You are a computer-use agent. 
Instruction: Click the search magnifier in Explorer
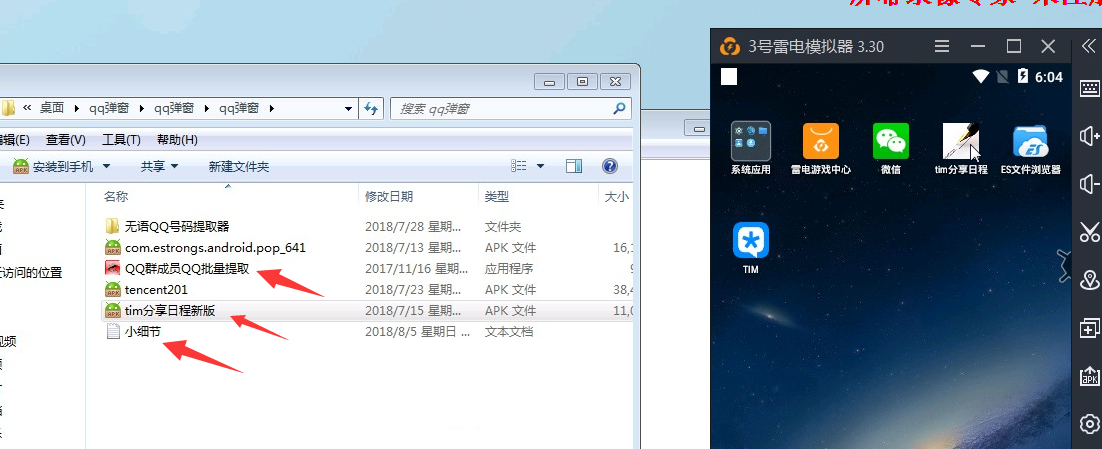619,108
